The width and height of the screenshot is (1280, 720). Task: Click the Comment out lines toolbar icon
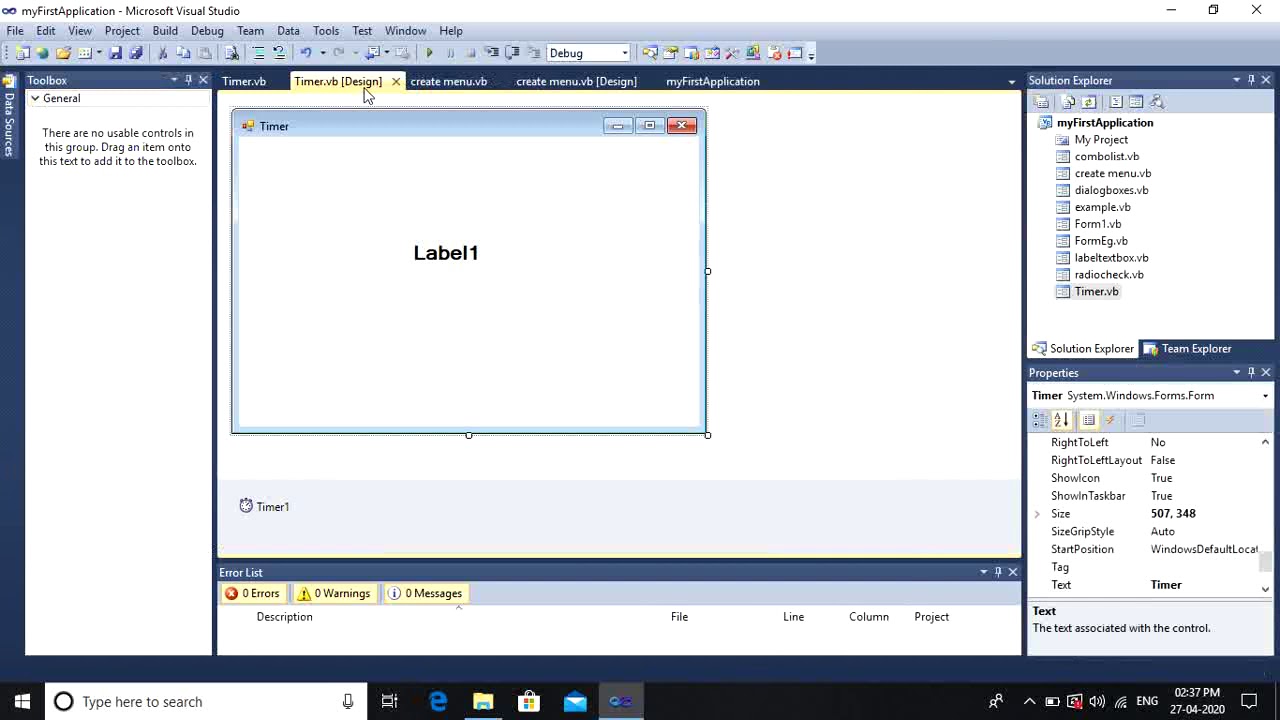(x=258, y=53)
